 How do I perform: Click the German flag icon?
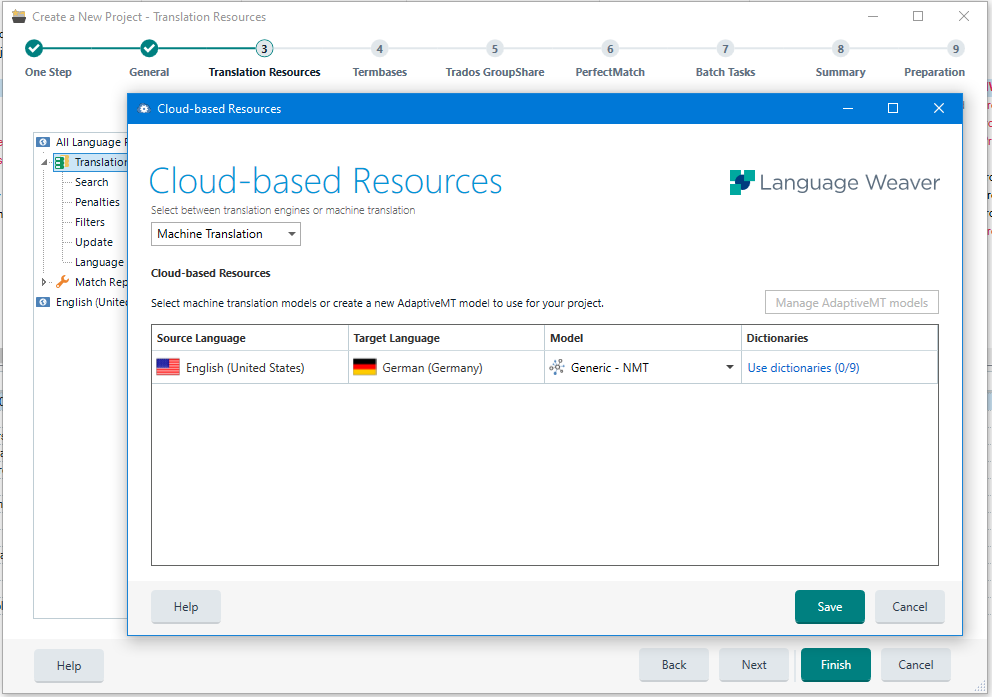(365, 368)
